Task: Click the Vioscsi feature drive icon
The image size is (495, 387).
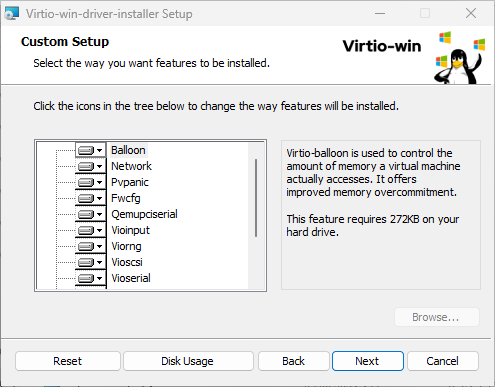Action: pos(90,262)
